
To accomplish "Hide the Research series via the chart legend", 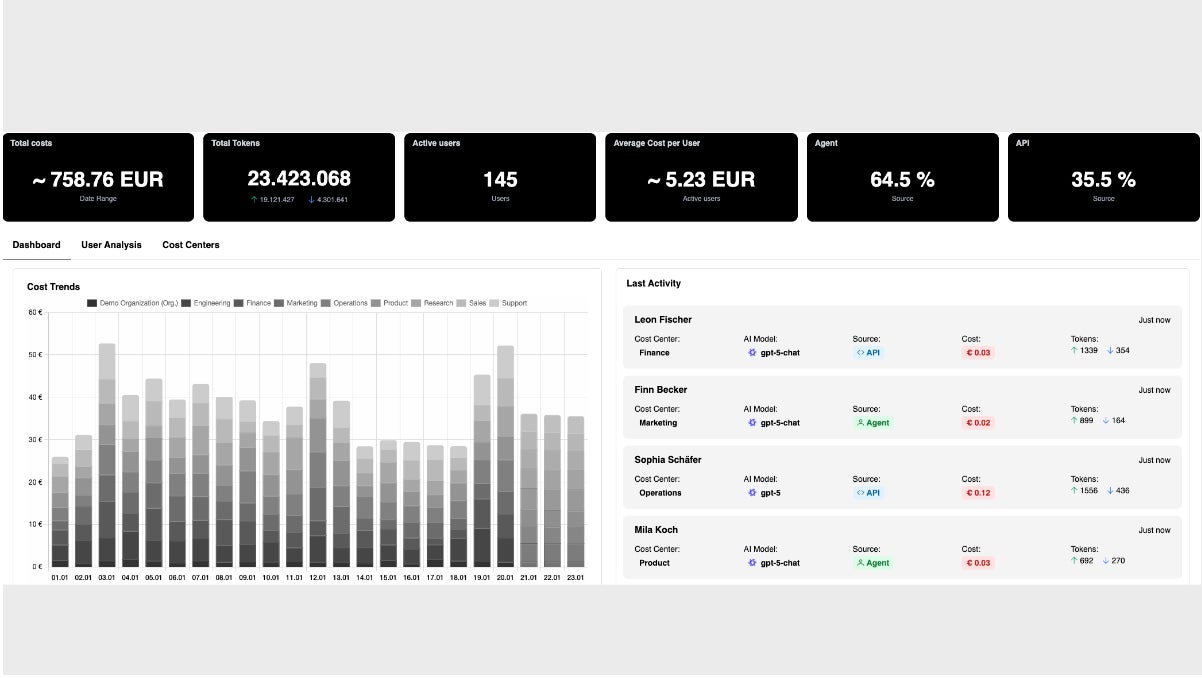I will click(432, 303).
